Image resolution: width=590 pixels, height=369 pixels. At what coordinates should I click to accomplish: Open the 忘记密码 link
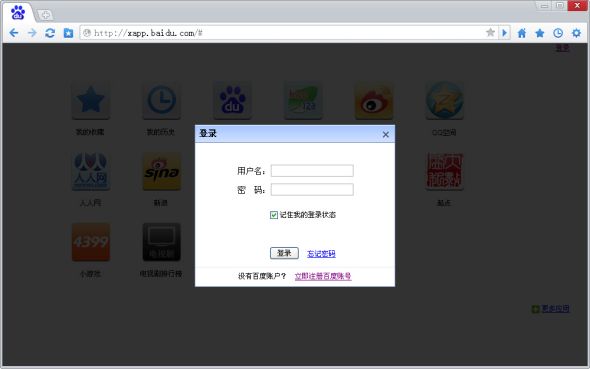point(321,254)
